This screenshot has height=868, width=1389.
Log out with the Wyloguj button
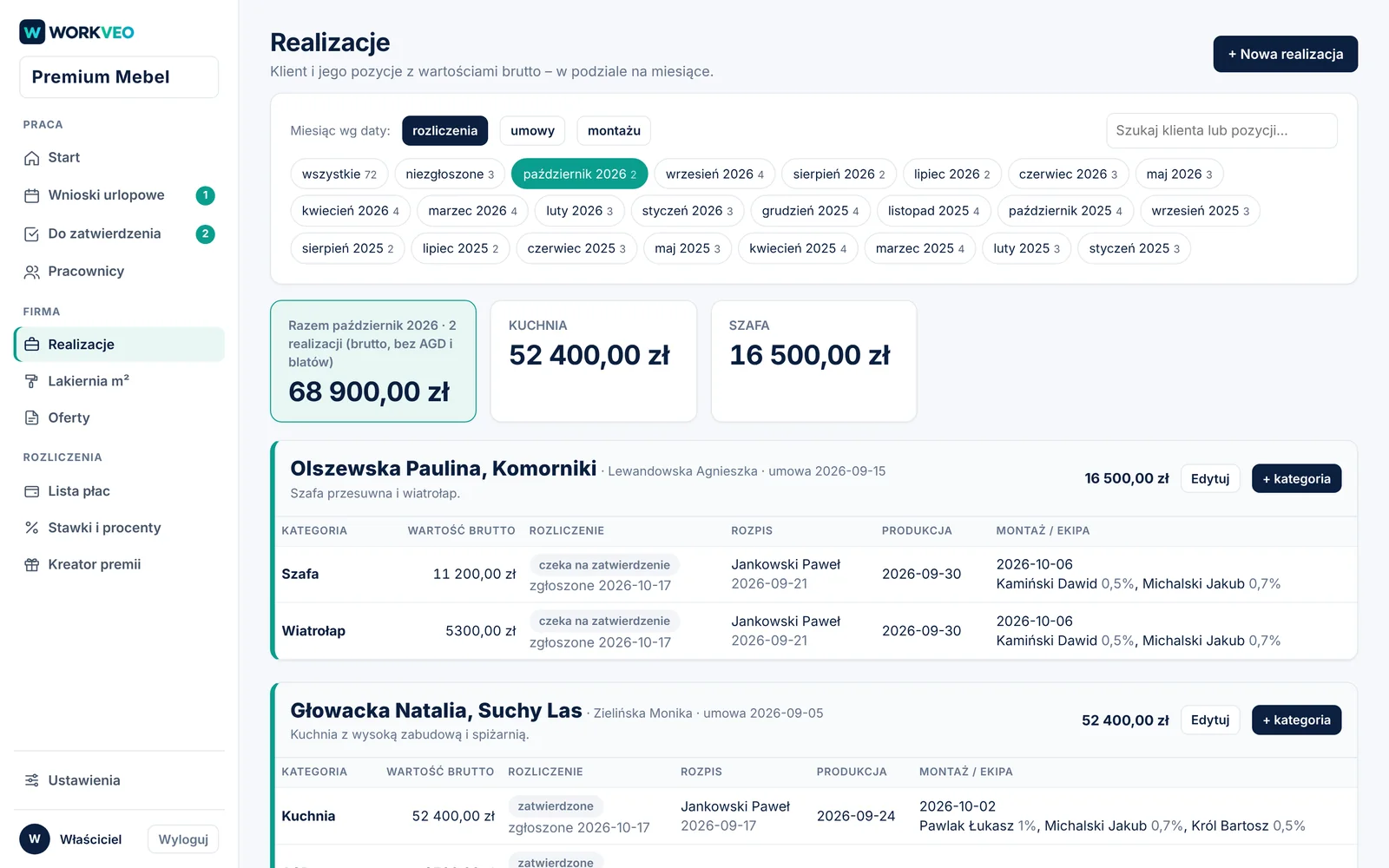tap(183, 839)
